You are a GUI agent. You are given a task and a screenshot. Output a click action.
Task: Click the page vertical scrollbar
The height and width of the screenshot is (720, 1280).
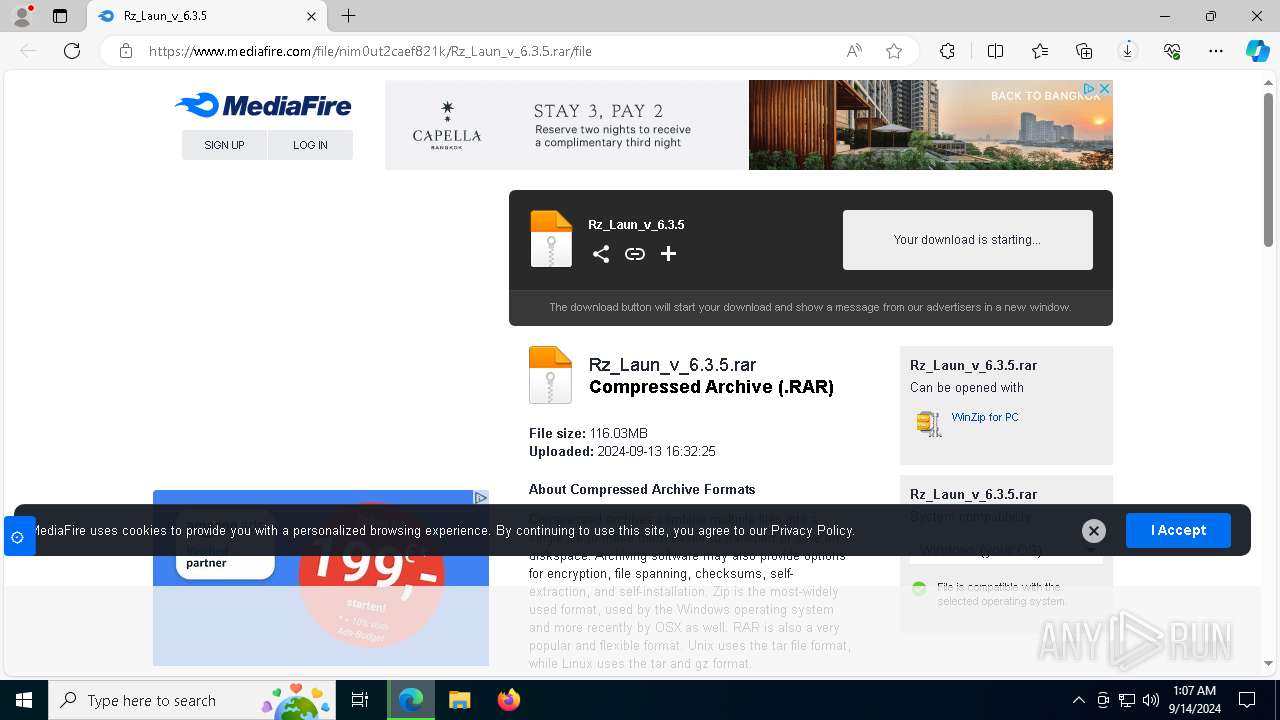pyautogui.click(x=1268, y=170)
